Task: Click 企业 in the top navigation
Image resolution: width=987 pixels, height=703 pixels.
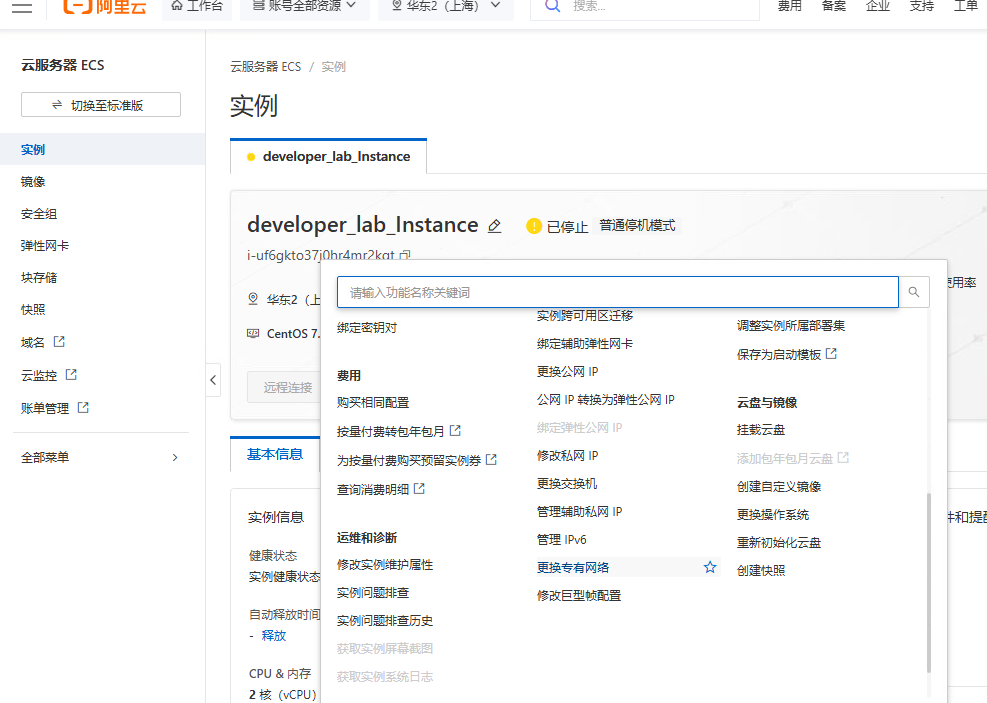Action: [877, 6]
